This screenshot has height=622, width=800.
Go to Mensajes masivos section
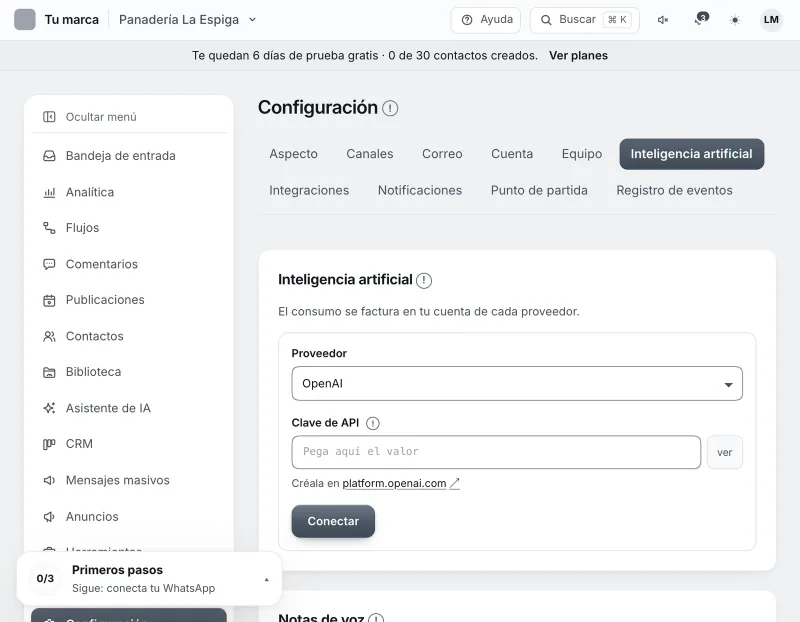(129, 480)
